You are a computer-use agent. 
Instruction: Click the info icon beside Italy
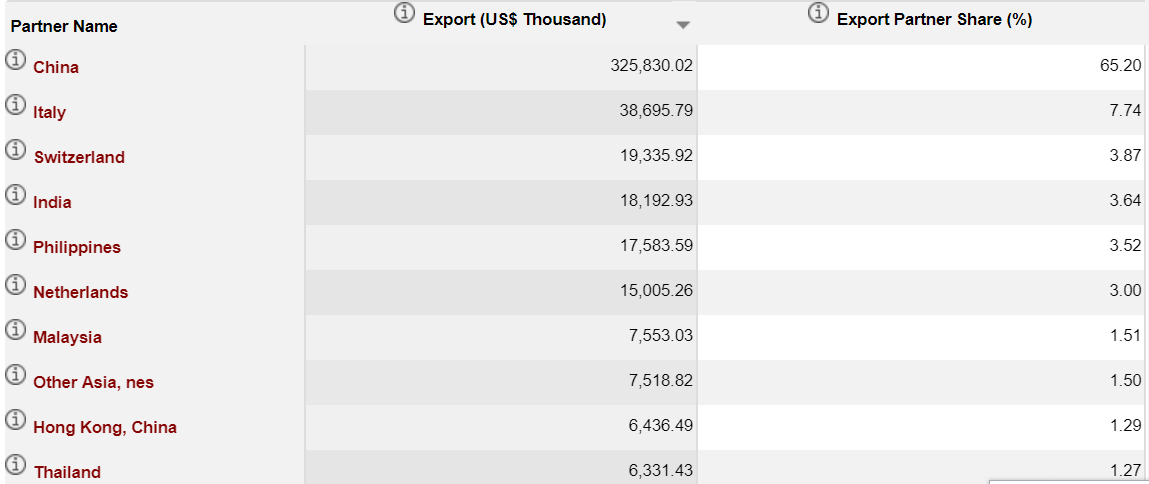click(x=16, y=105)
